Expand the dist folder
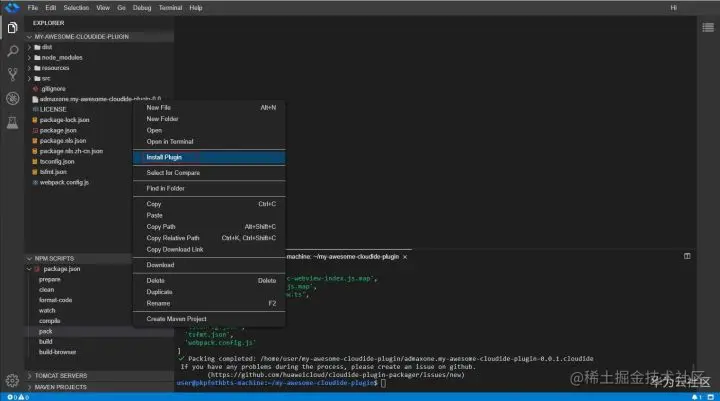The width and height of the screenshot is (720, 401). click(x=29, y=47)
